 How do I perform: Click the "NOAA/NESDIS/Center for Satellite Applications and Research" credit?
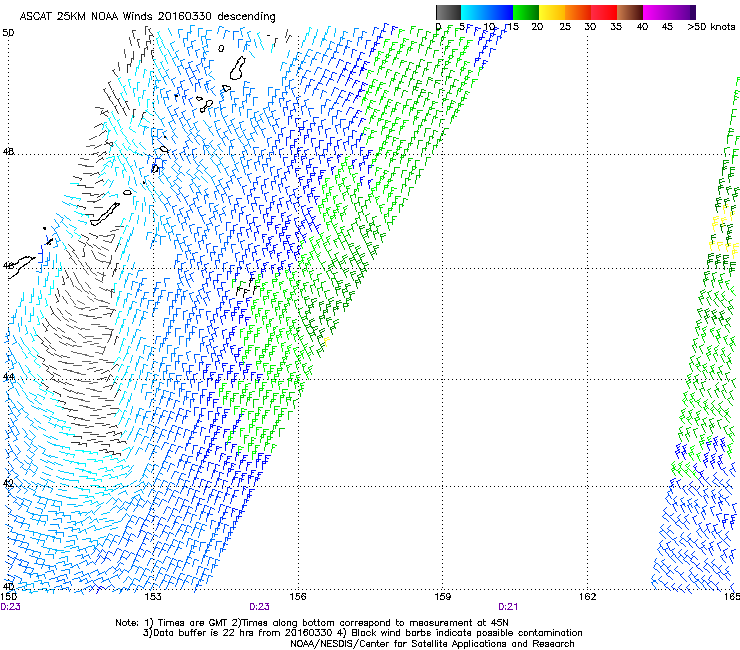pyautogui.click(x=432, y=644)
